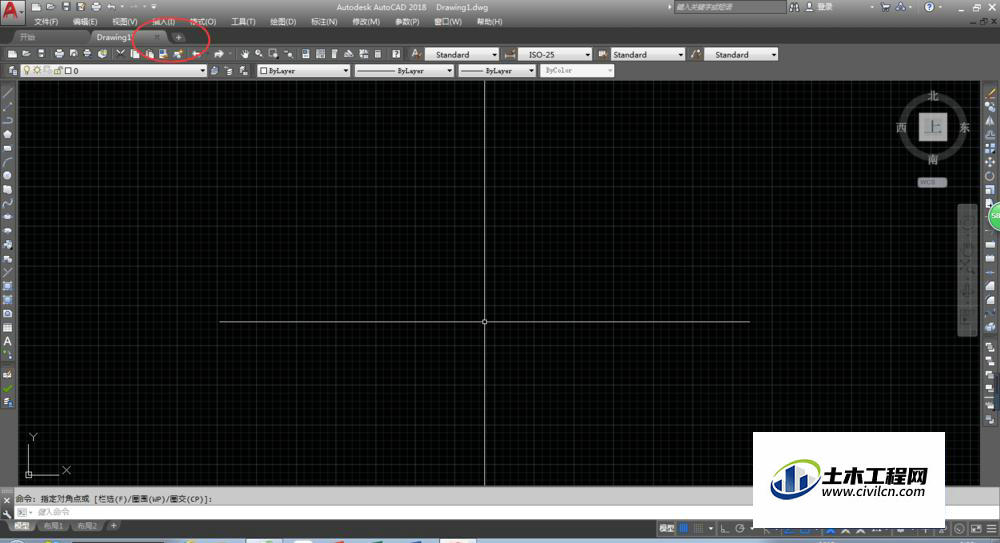Click the Cut scissors icon

point(120,54)
